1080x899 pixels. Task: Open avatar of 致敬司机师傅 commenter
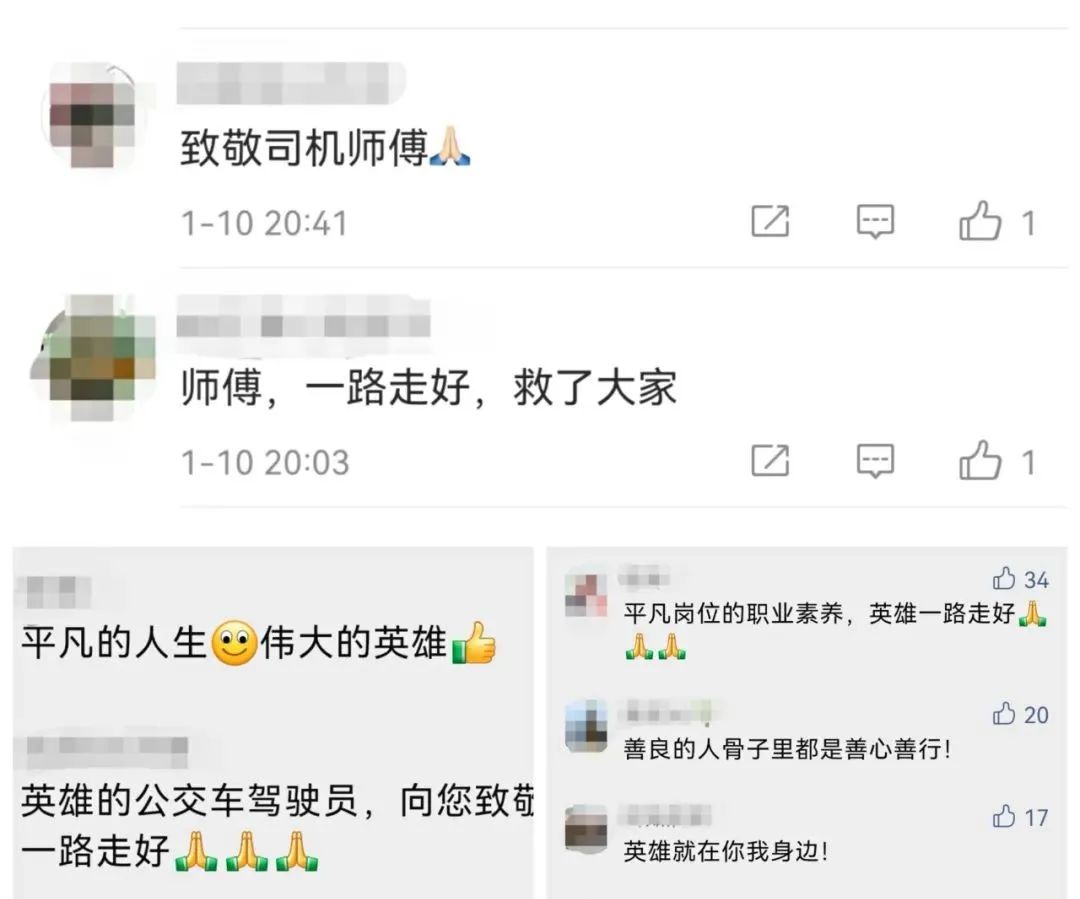pos(93,116)
